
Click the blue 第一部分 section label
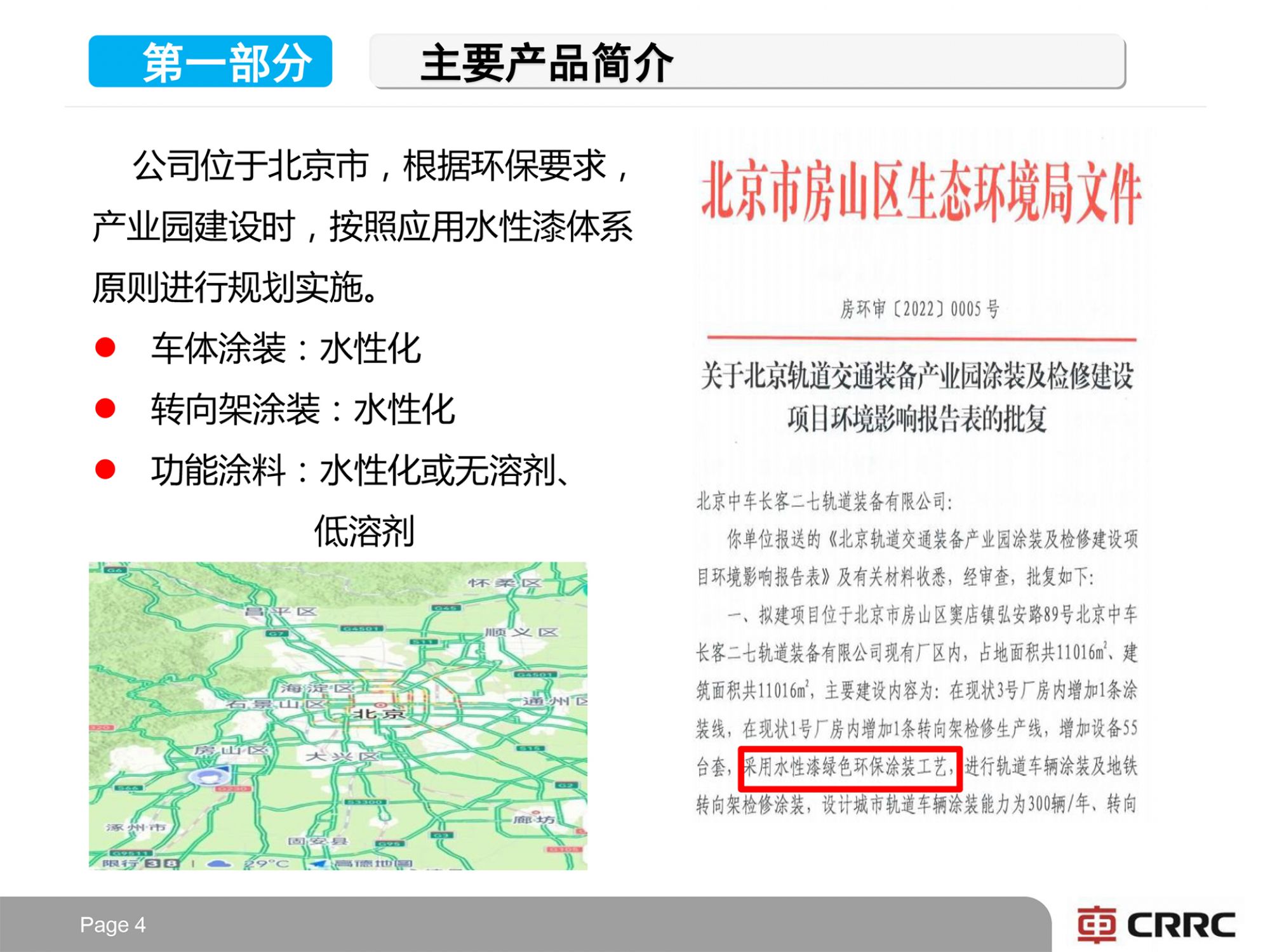[210, 61]
